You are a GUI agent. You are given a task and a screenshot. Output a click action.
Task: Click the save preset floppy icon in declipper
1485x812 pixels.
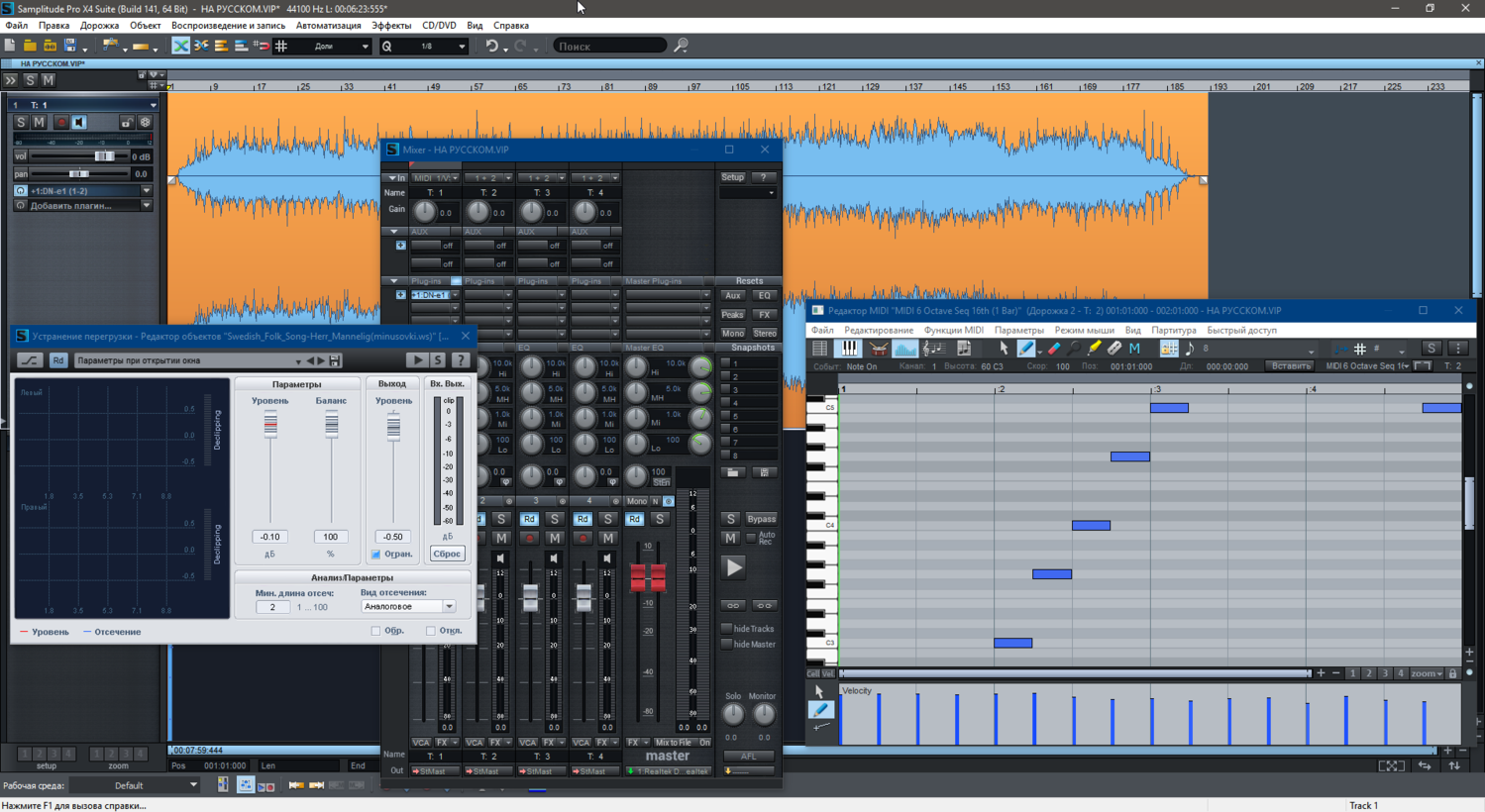pyautogui.click(x=335, y=360)
